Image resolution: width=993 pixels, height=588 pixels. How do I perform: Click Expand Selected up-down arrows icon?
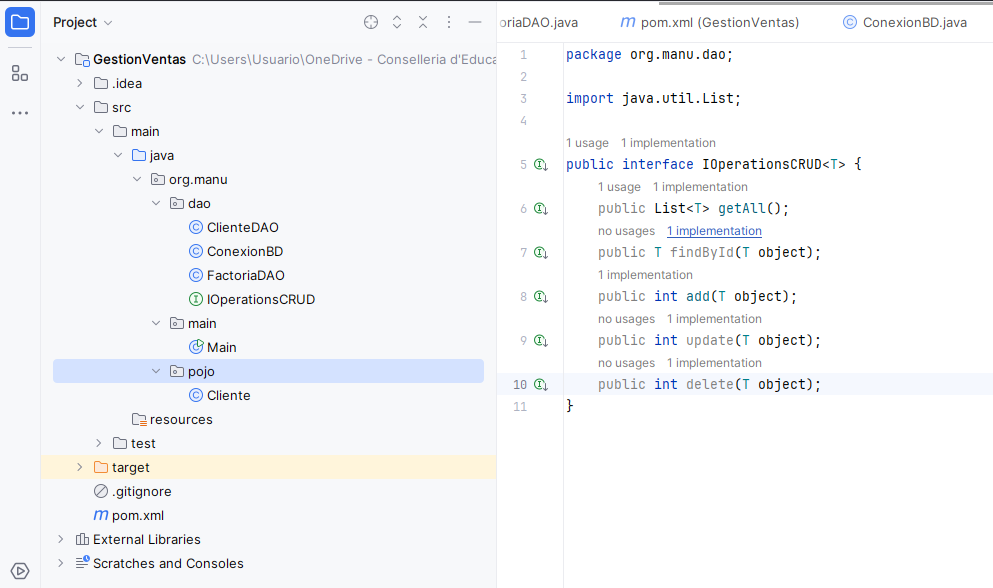(397, 23)
